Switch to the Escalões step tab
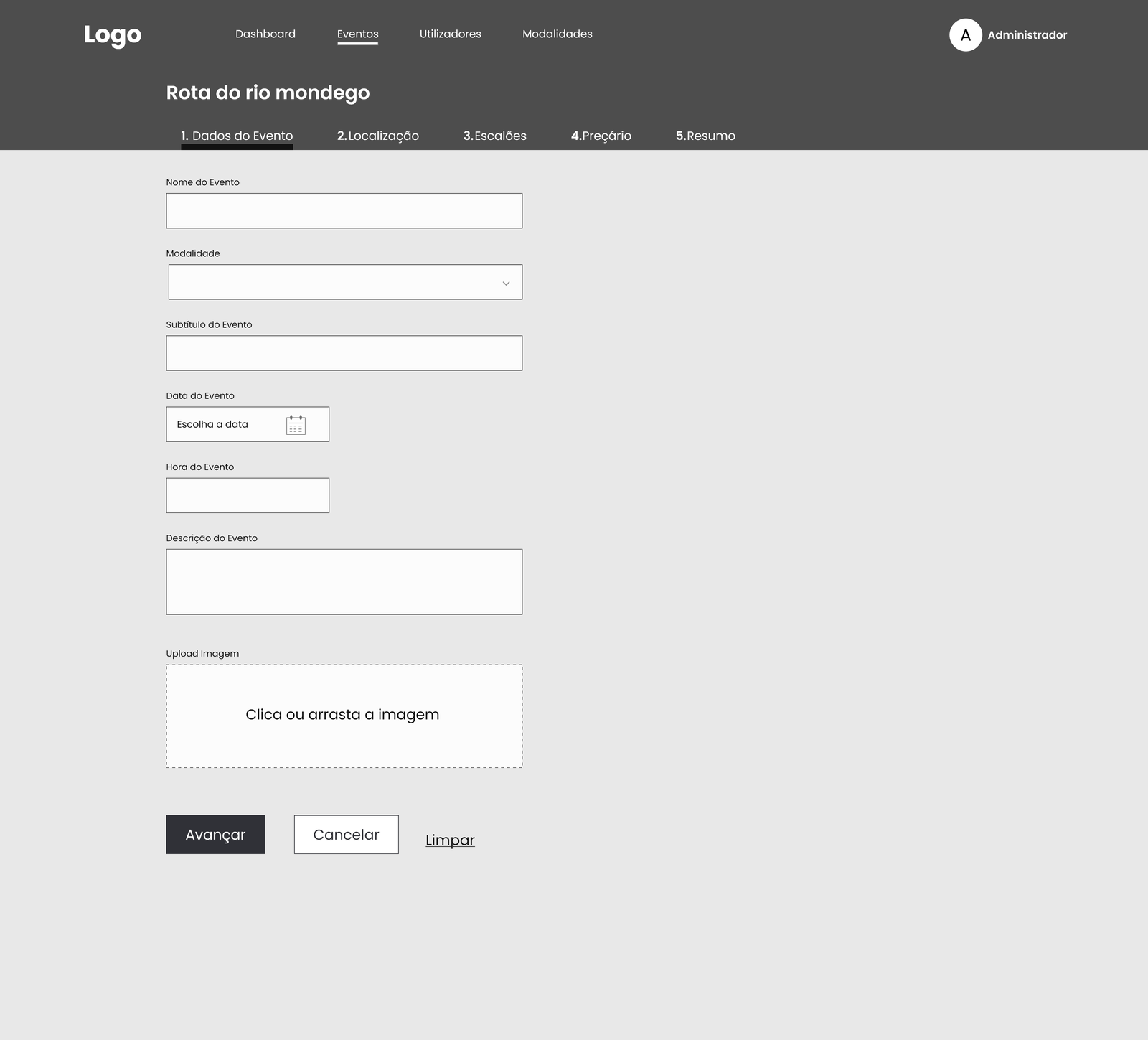1148x1040 pixels. 494,136
